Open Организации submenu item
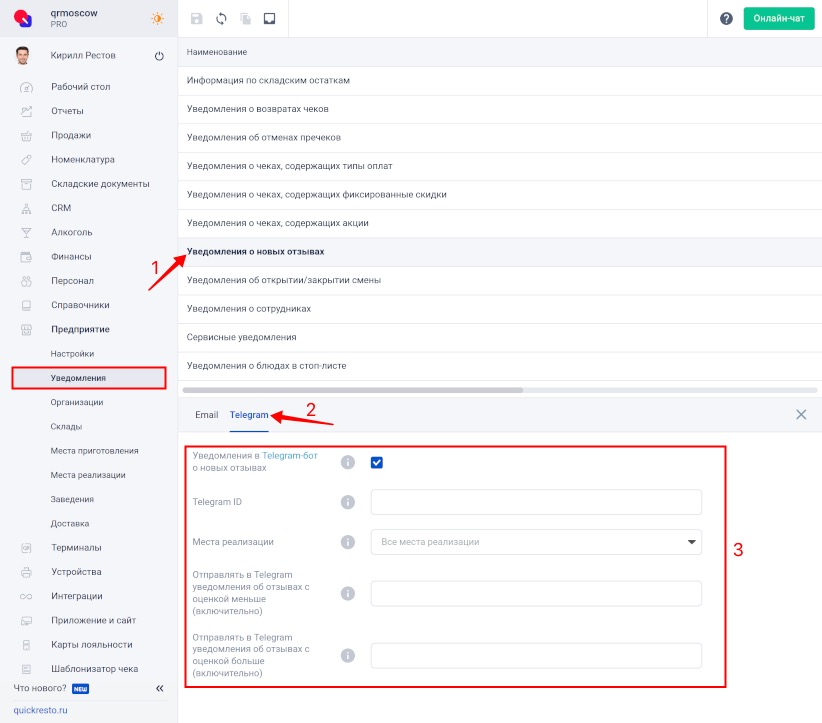 click(77, 402)
